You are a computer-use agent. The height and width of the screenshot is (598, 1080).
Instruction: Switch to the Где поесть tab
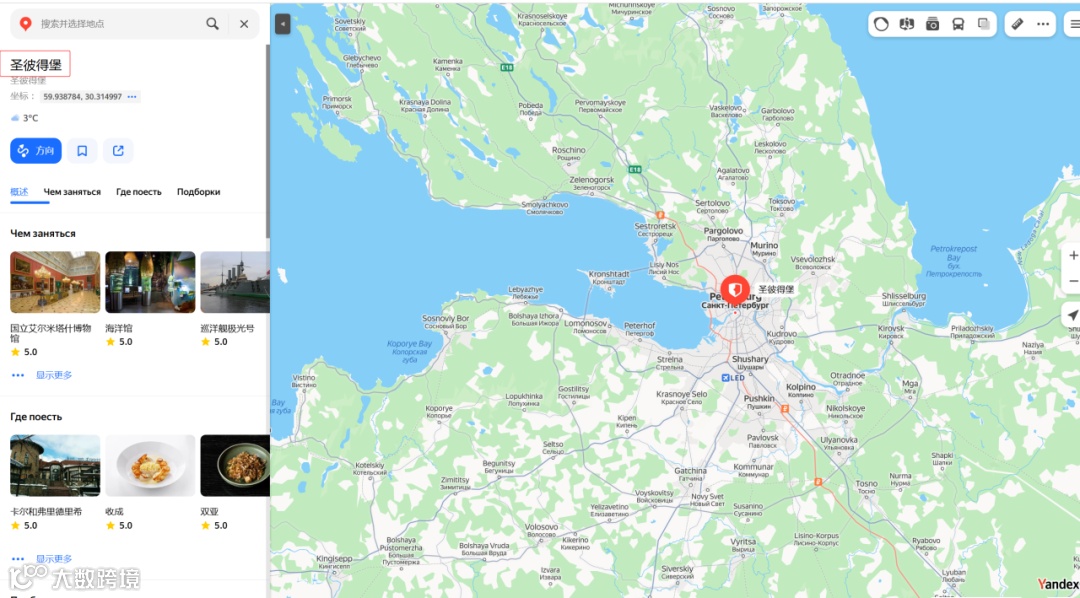click(138, 192)
